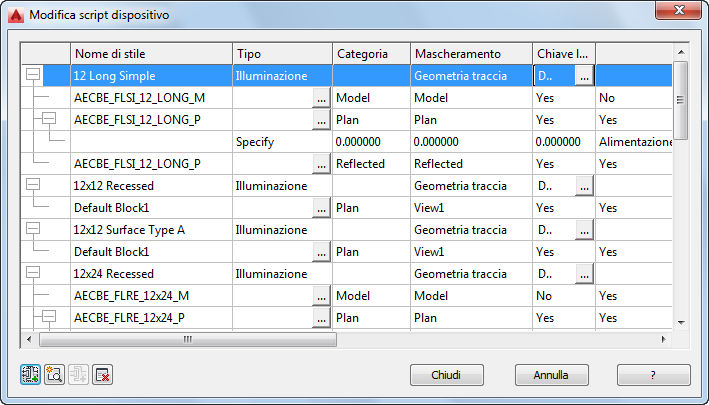Collapse the 12 Long Simple tree node
The image size is (709, 405).
click(x=33, y=75)
